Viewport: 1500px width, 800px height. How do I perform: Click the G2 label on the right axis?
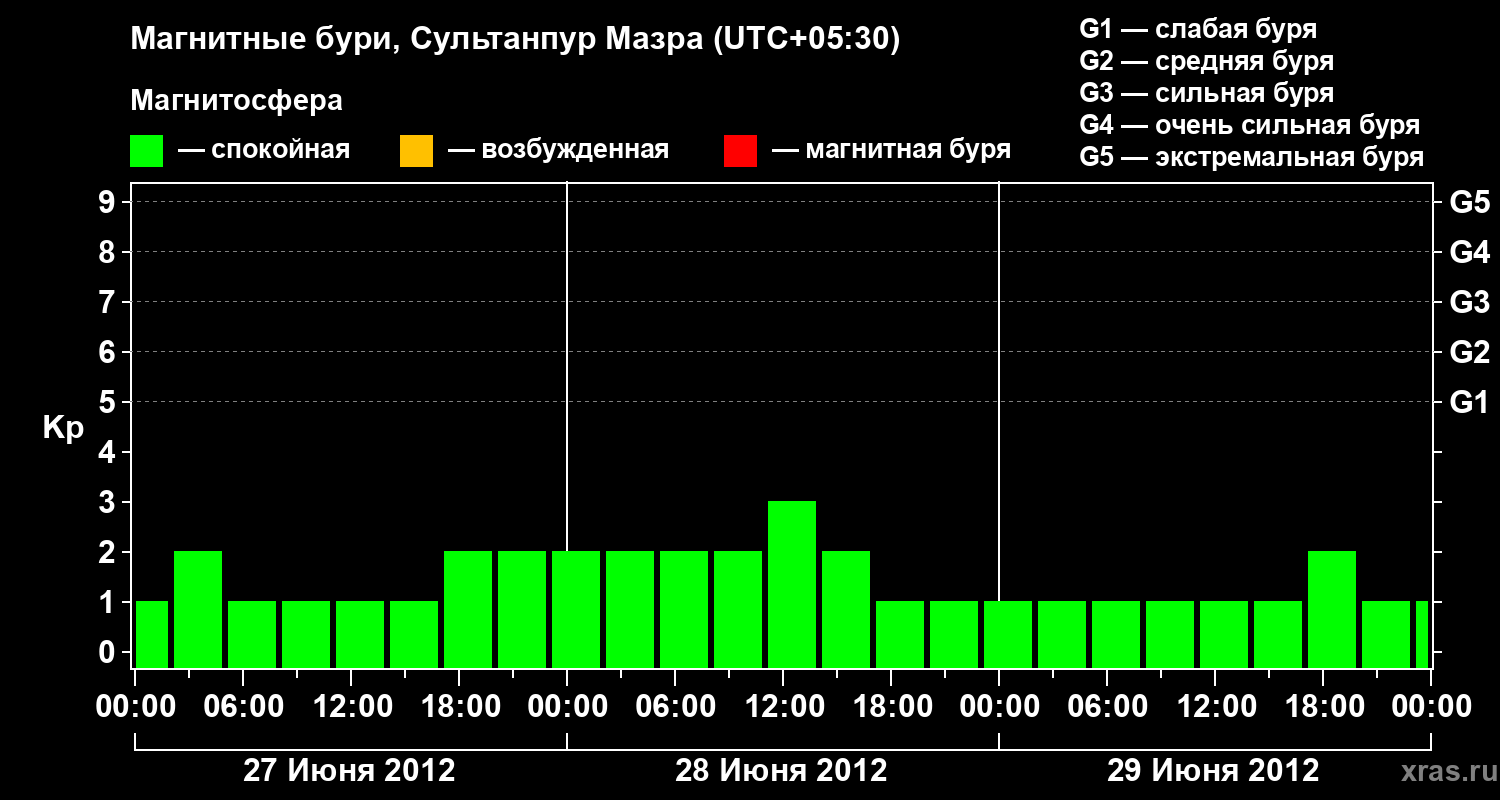coord(1469,352)
